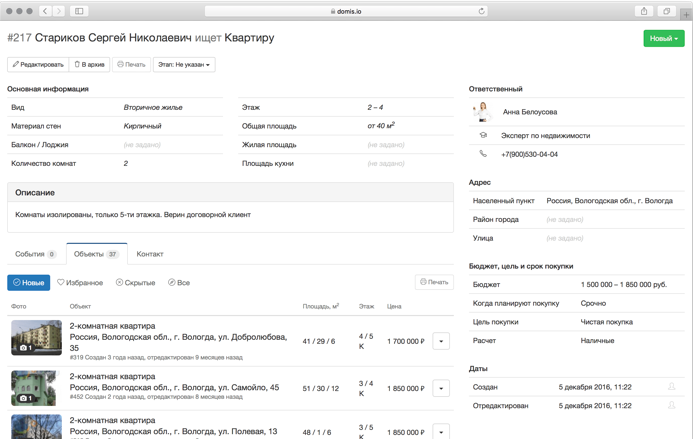The width and height of the screenshot is (693, 439).
Task: Select the Новые filter
Action: (28, 283)
